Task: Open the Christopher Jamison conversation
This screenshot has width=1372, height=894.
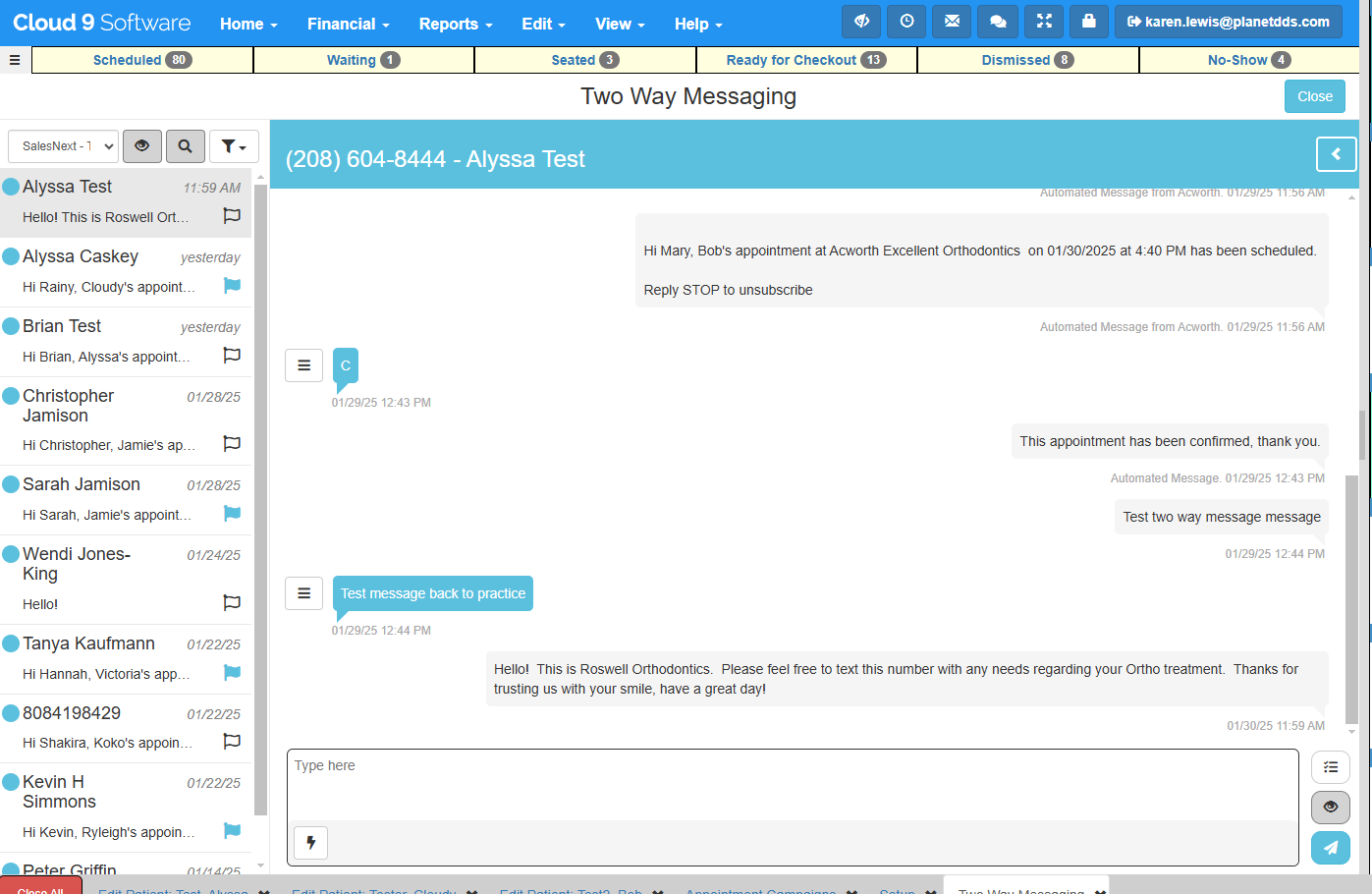Action: pos(126,421)
